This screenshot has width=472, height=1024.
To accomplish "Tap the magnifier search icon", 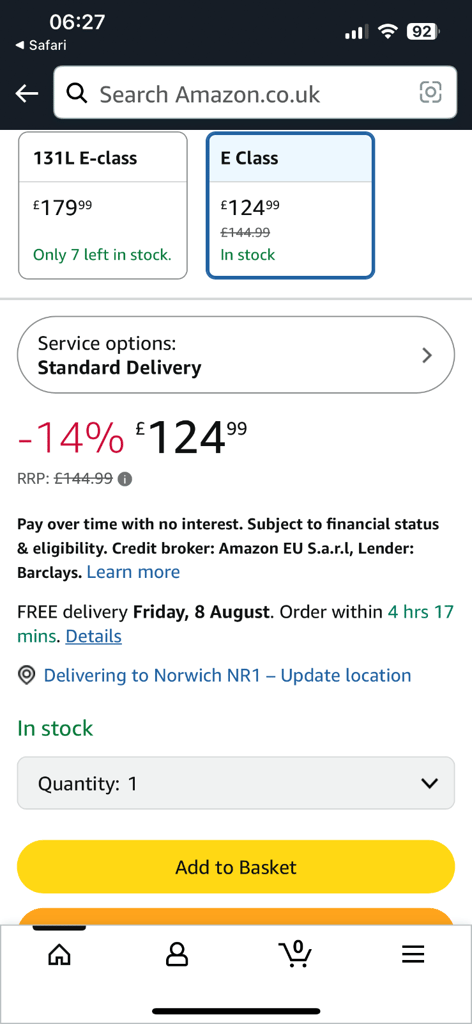I will [77, 93].
